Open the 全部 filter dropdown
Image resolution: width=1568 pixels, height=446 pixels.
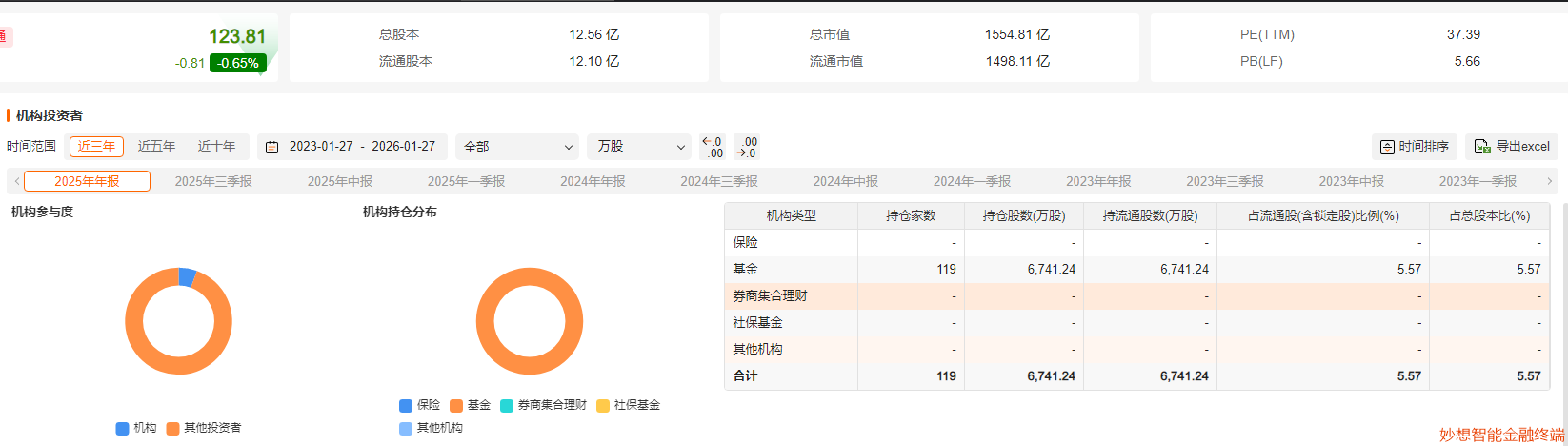[517, 147]
